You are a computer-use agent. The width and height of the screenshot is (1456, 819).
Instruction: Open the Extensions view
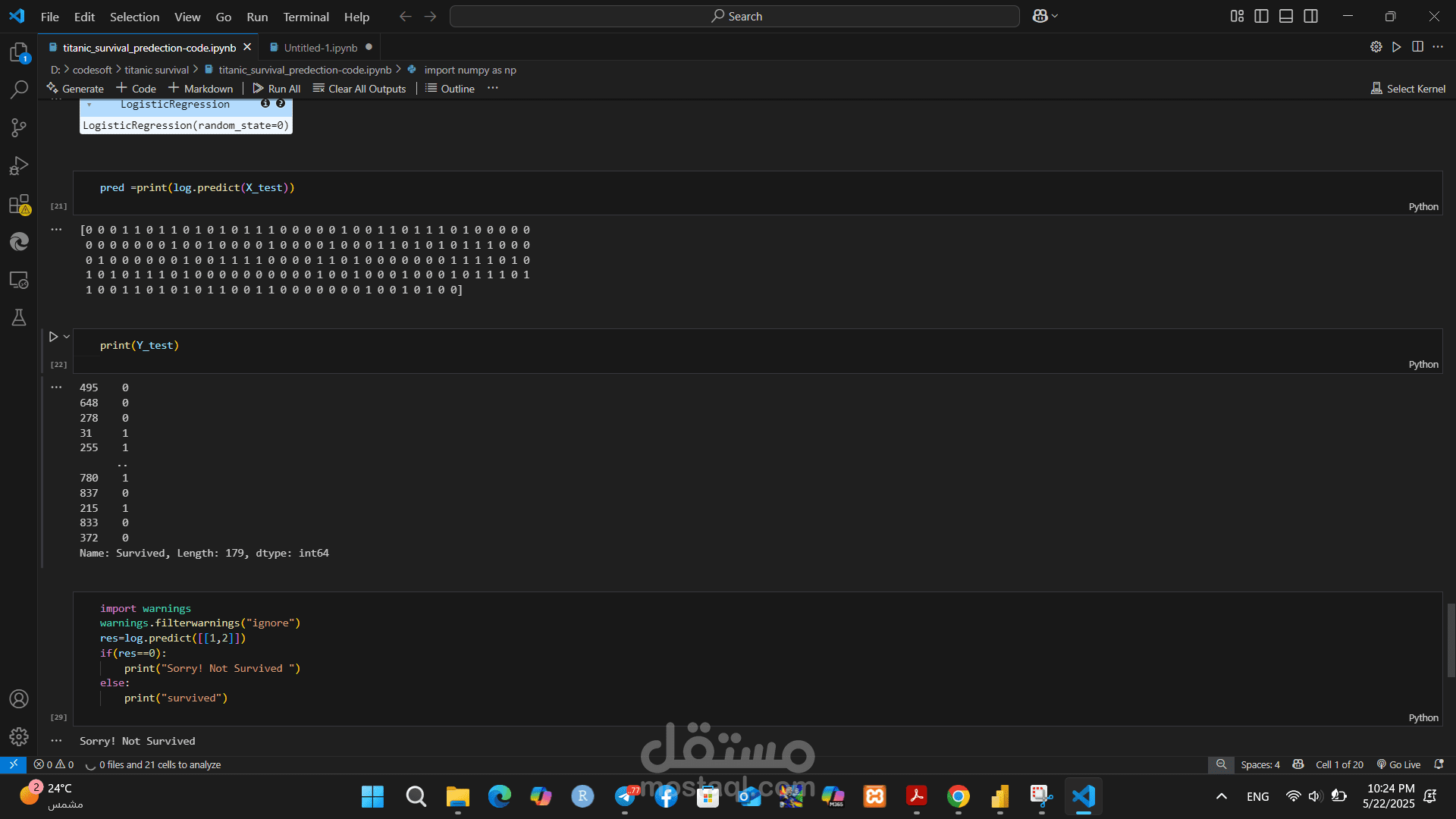coord(19,204)
